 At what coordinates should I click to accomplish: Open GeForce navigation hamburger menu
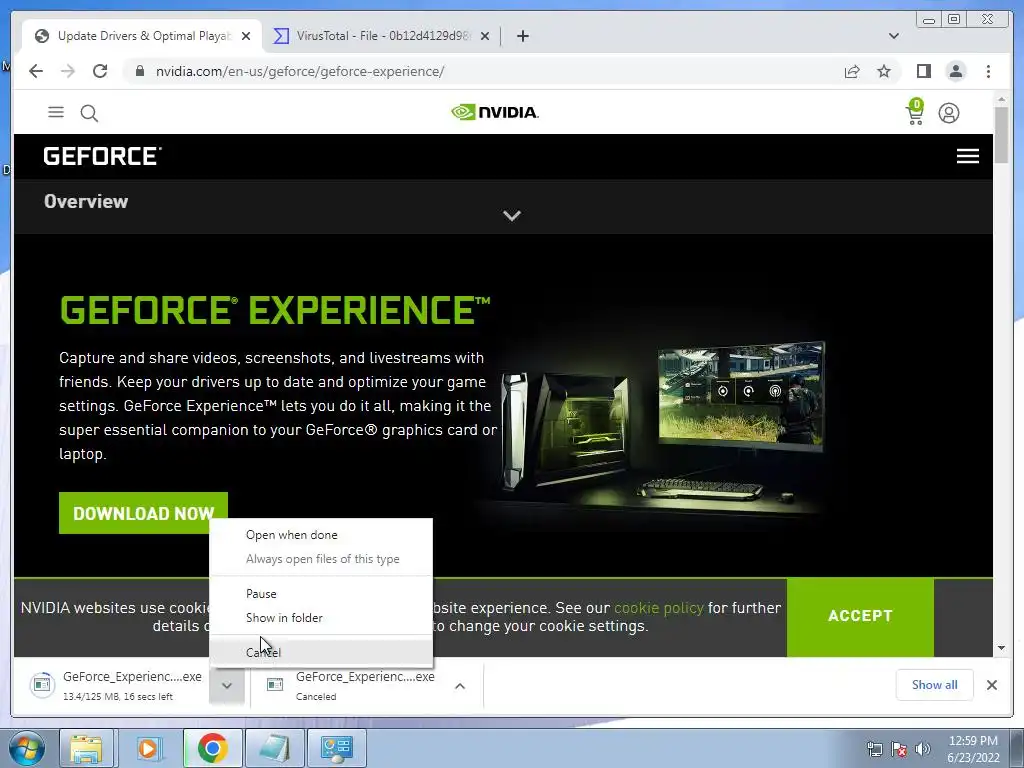(x=967, y=156)
